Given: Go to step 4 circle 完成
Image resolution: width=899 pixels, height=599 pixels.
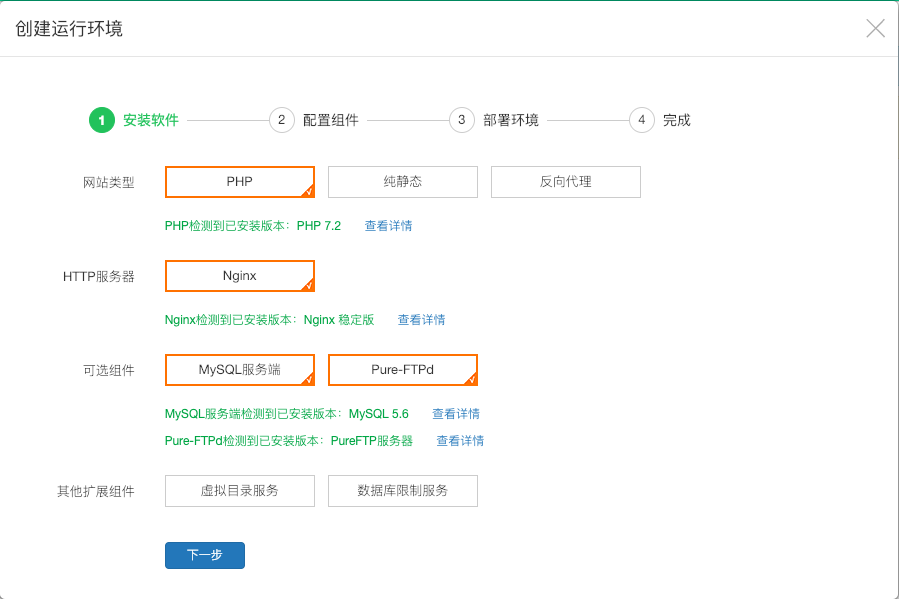Looking at the screenshot, I should 642,120.
